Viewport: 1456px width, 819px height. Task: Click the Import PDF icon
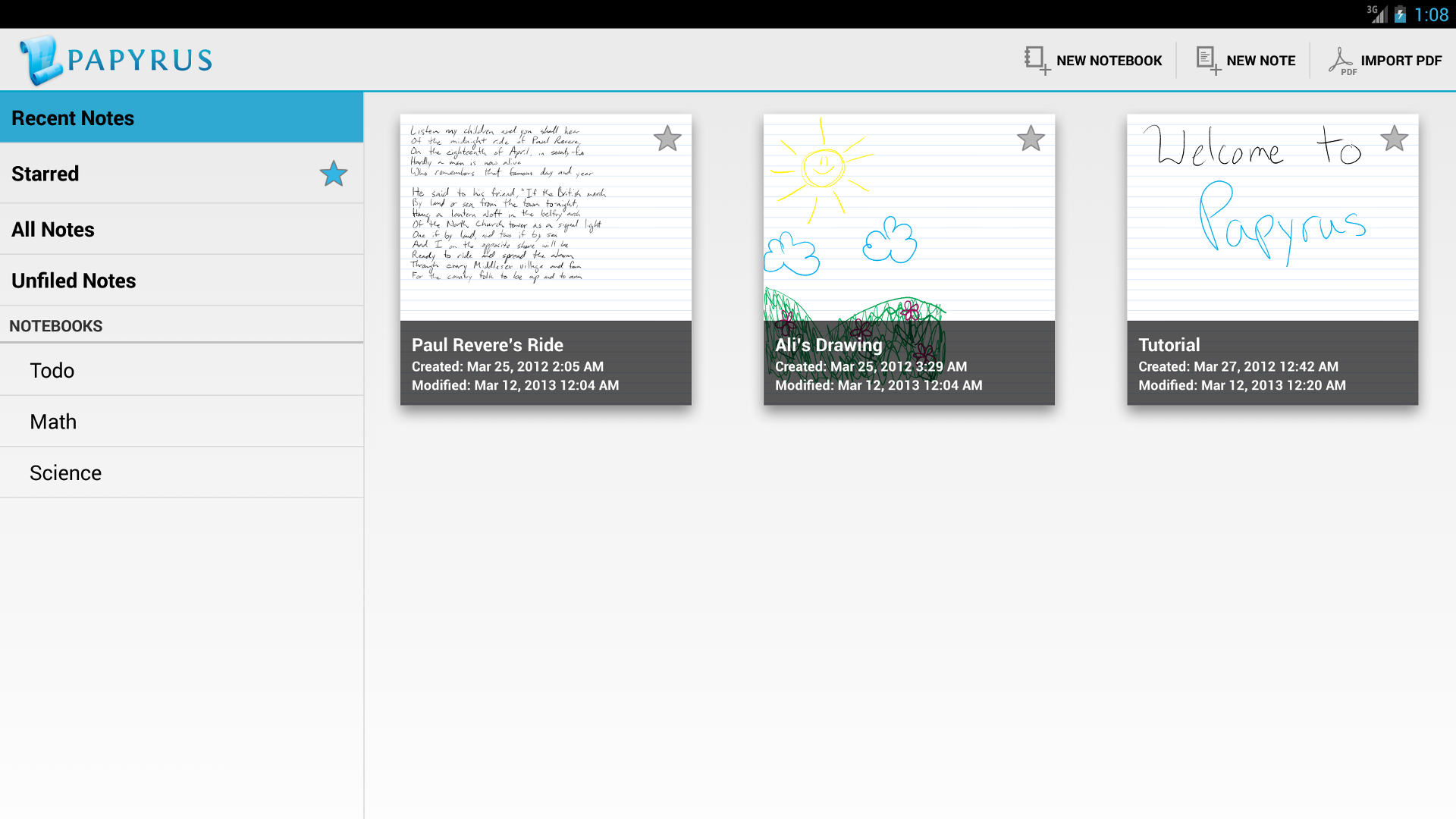(x=1341, y=60)
